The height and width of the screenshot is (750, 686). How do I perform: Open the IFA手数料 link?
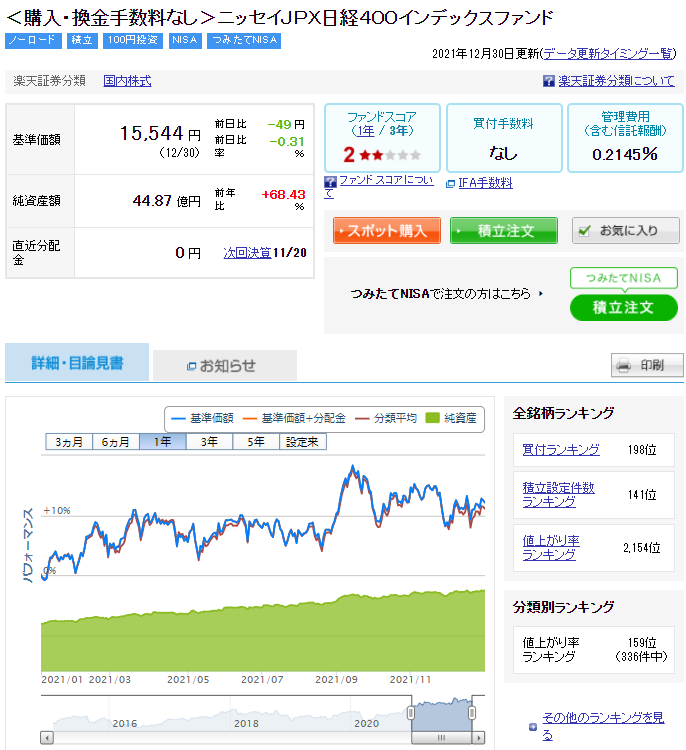[486, 183]
